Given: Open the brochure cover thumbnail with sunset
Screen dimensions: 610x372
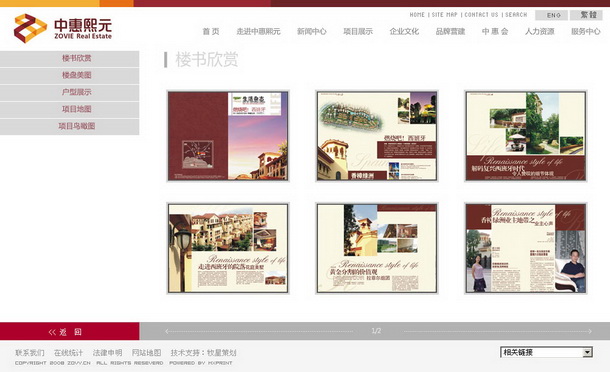Looking at the screenshot, I should click(228, 136).
